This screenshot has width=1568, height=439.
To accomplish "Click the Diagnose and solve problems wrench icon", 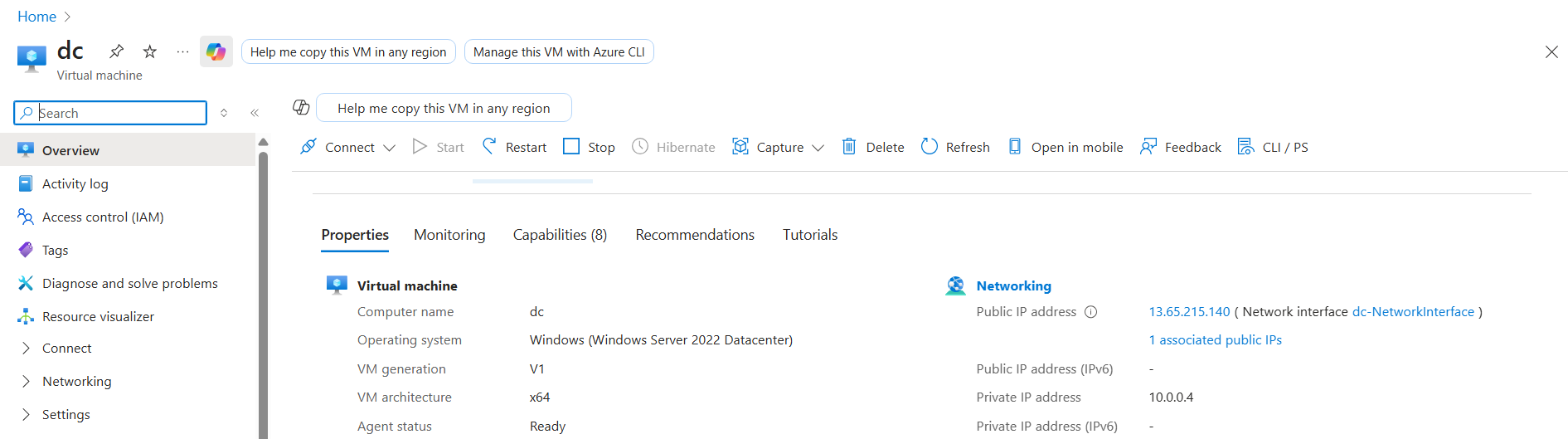I will point(26,283).
